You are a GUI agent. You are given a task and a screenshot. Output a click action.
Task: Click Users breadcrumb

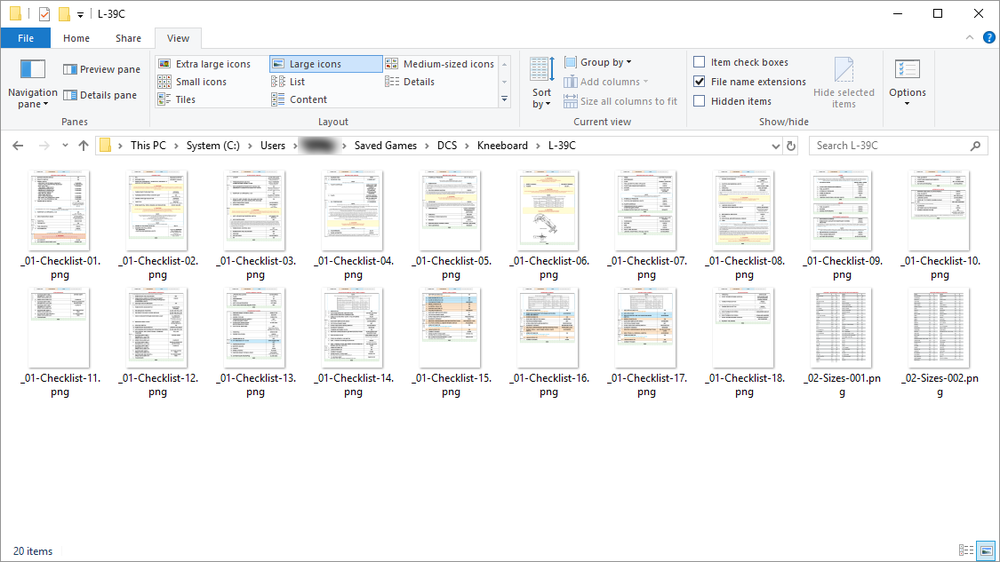(272, 145)
